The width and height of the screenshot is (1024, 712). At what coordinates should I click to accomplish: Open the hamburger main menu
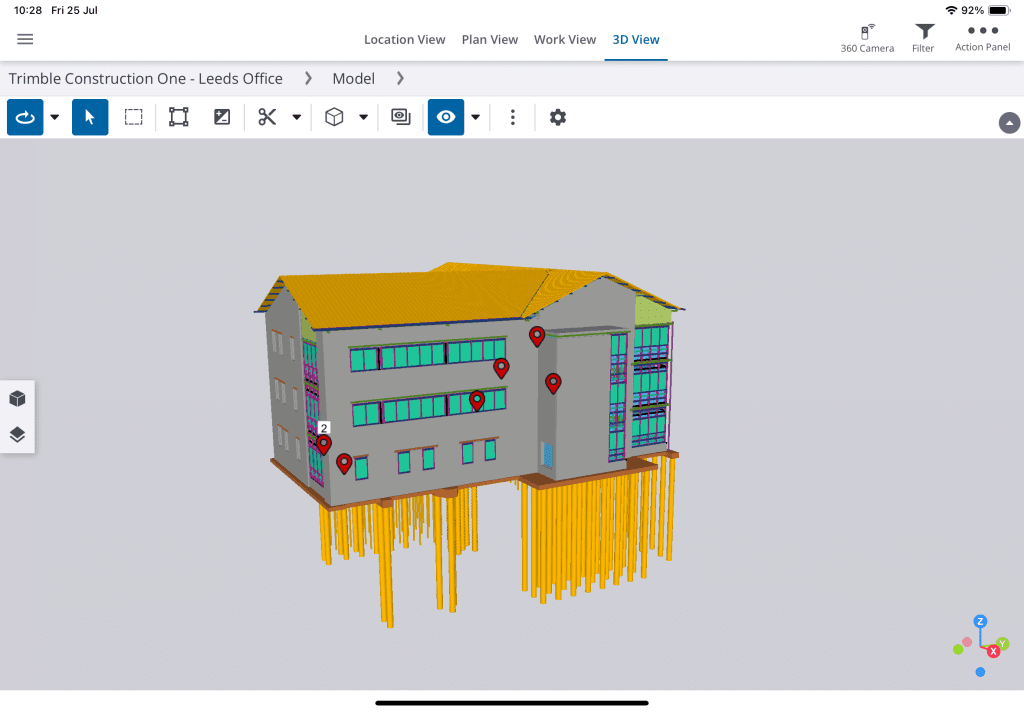(25, 39)
